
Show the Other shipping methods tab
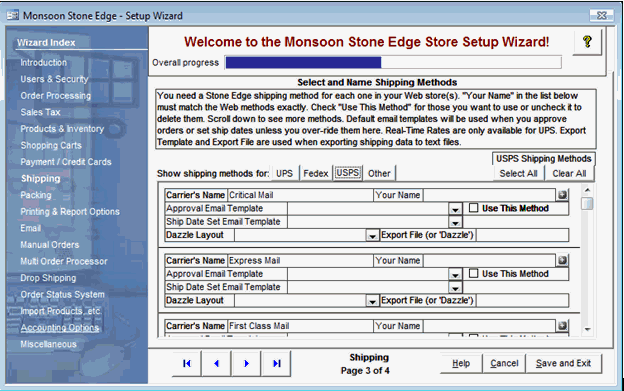coord(379,173)
